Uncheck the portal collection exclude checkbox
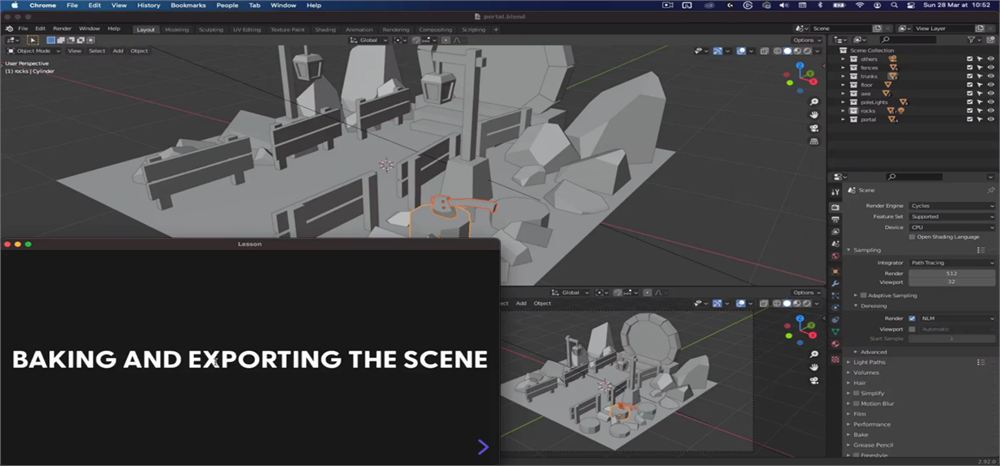The width and height of the screenshot is (1000, 466). tap(970, 119)
